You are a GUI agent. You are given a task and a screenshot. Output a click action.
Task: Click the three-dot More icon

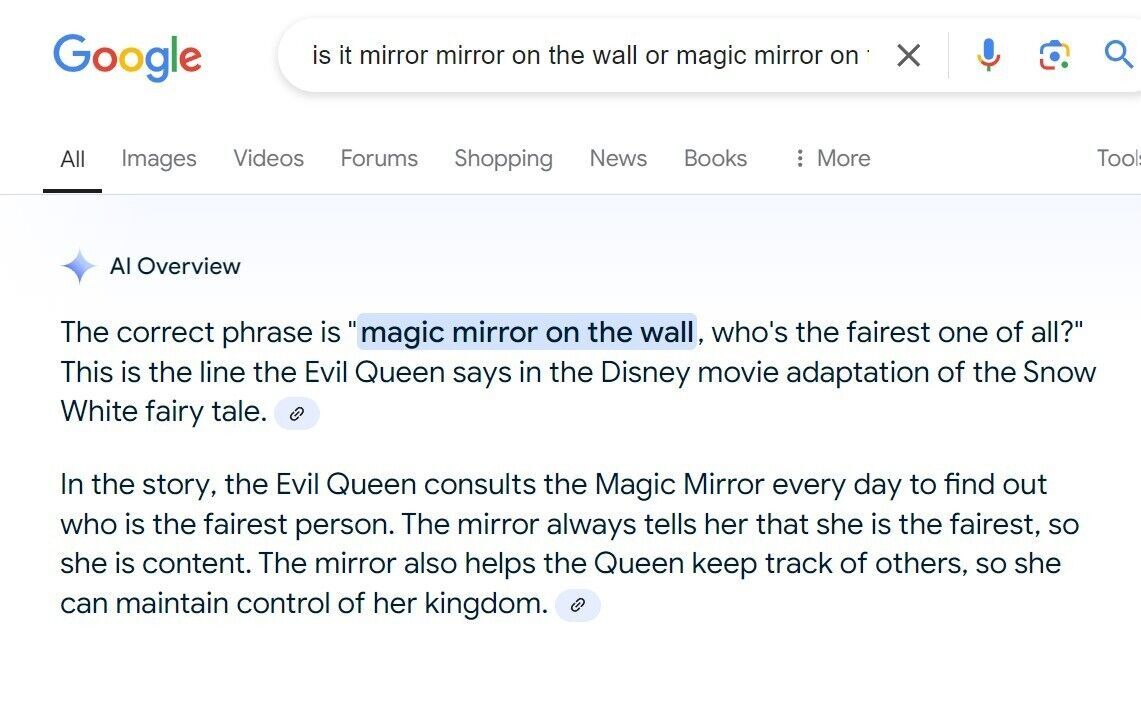click(x=800, y=158)
